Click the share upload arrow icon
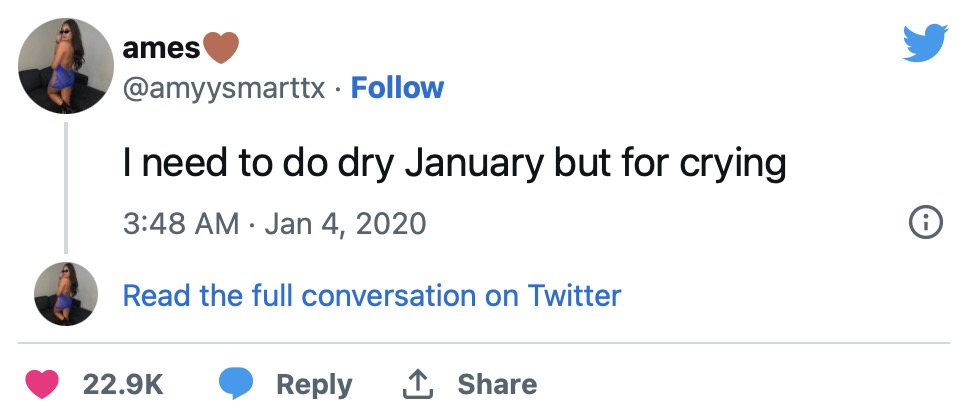The image size is (970, 416). 417,384
